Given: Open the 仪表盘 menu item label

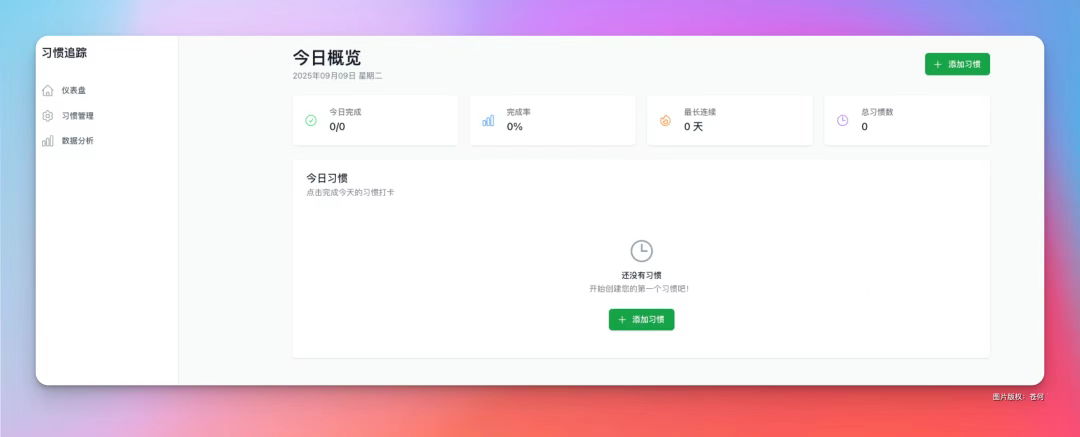Looking at the screenshot, I should click(x=74, y=90).
